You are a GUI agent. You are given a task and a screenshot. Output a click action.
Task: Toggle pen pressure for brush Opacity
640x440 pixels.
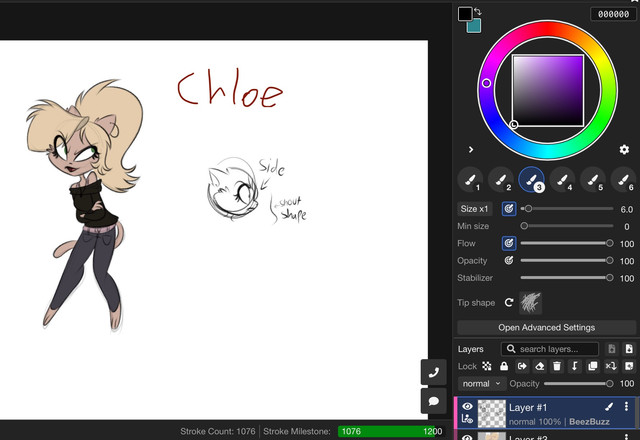click(509, 260)
